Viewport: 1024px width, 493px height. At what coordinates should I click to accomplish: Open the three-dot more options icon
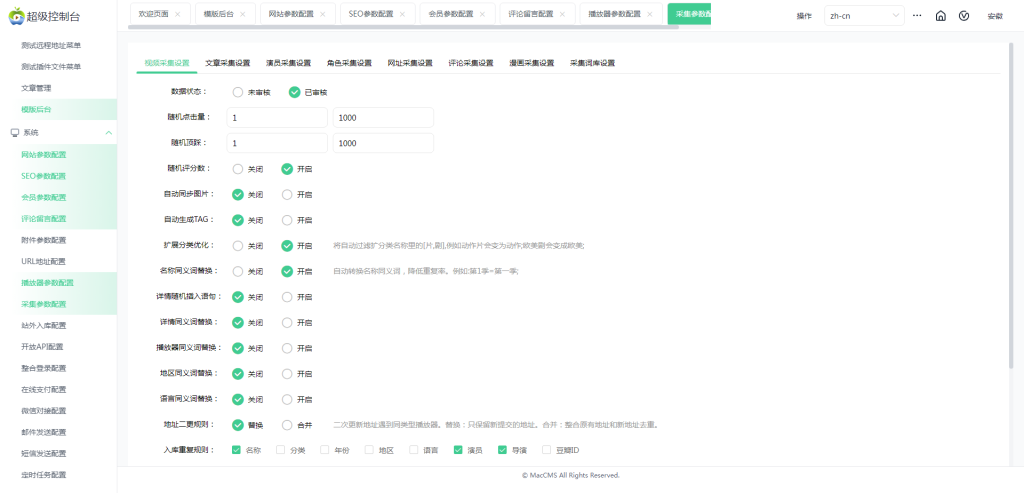coord(917,15)
